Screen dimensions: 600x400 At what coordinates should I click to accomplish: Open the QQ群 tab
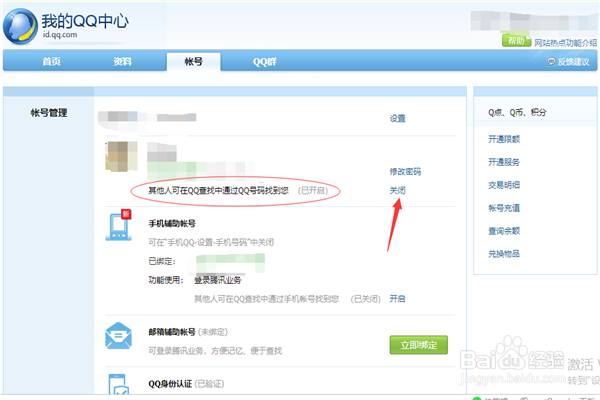pos(264,62)
